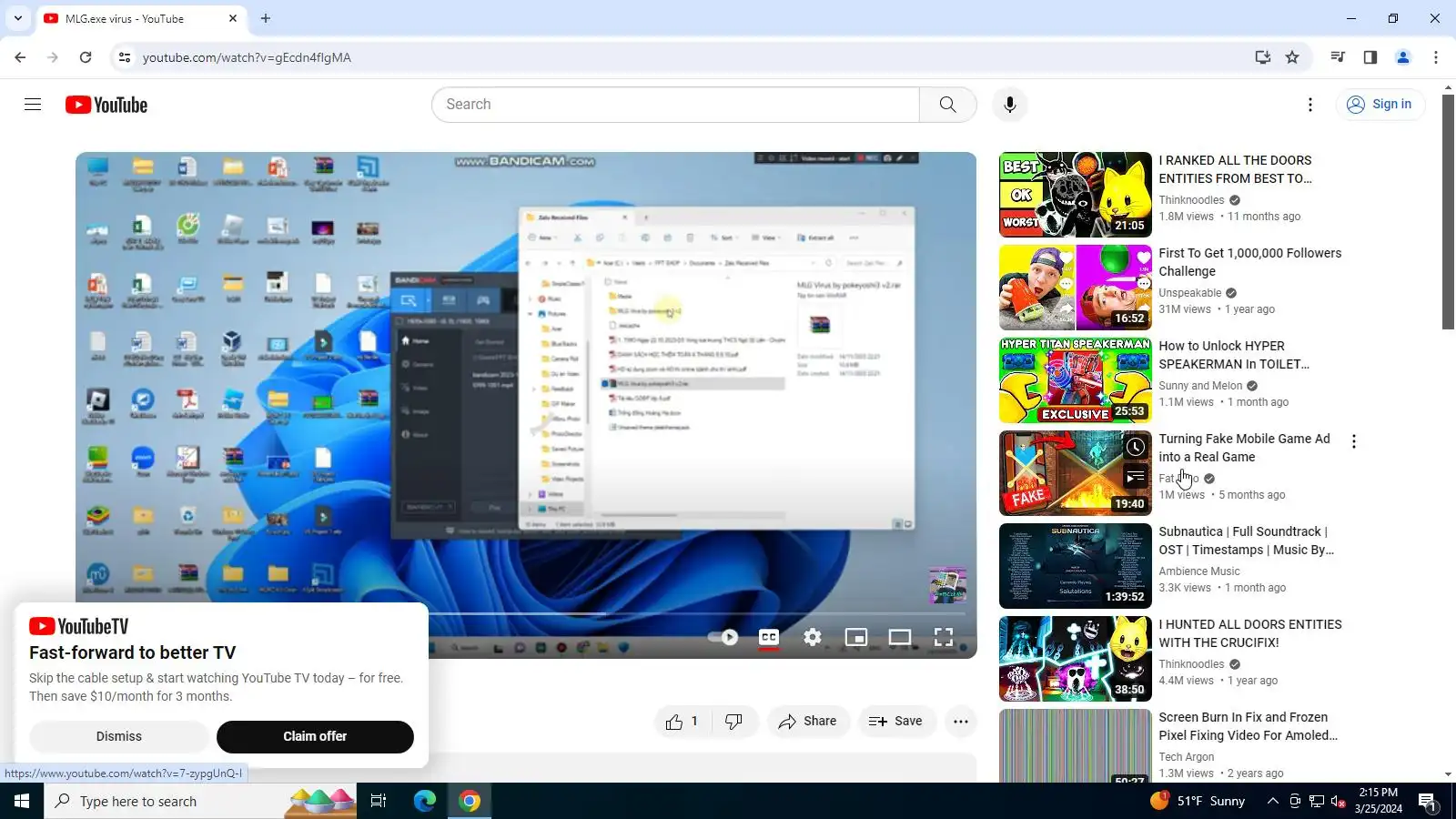Open a new browser tab
This screenshot has height=819, width=1456.
click(x=266, y=18)
